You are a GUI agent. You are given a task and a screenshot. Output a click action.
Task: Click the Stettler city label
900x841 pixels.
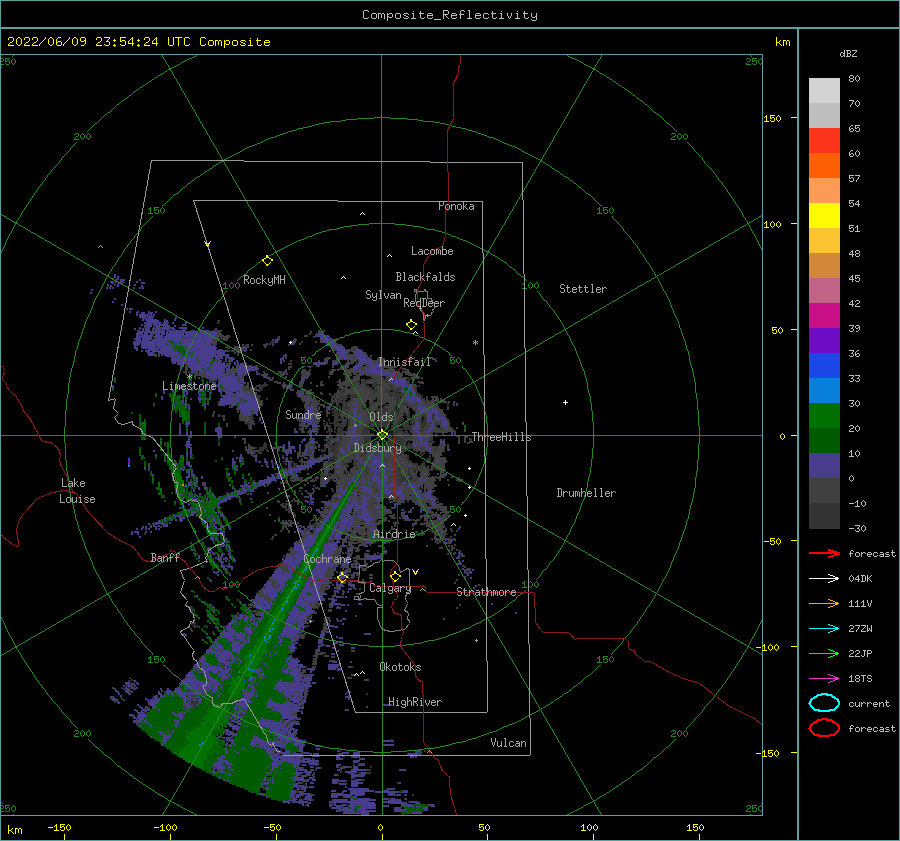pos(583,289)
